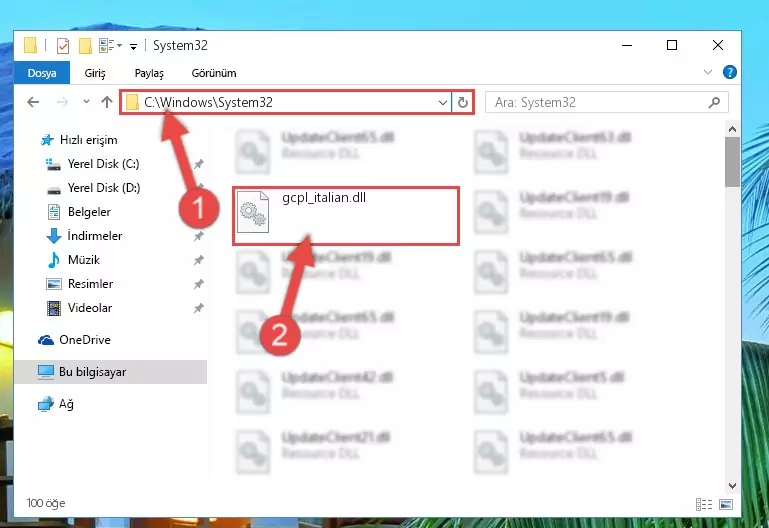Click the Hızlı erişim star icon

coord(47,140)
